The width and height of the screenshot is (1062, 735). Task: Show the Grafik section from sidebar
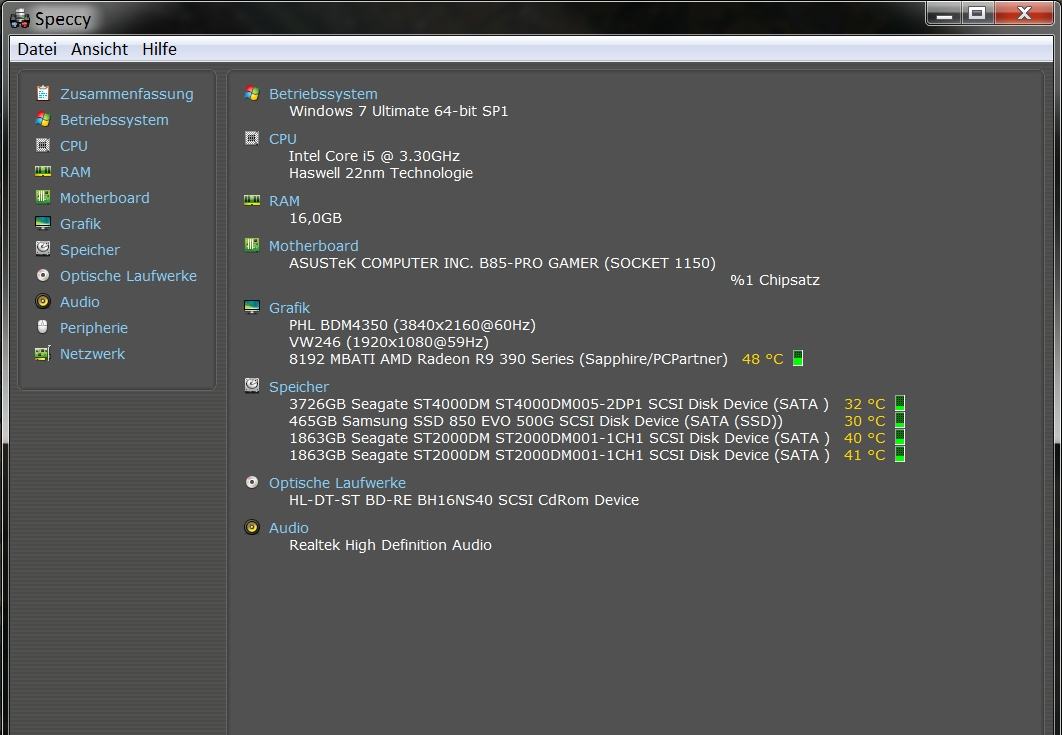[x=80, y=224]
